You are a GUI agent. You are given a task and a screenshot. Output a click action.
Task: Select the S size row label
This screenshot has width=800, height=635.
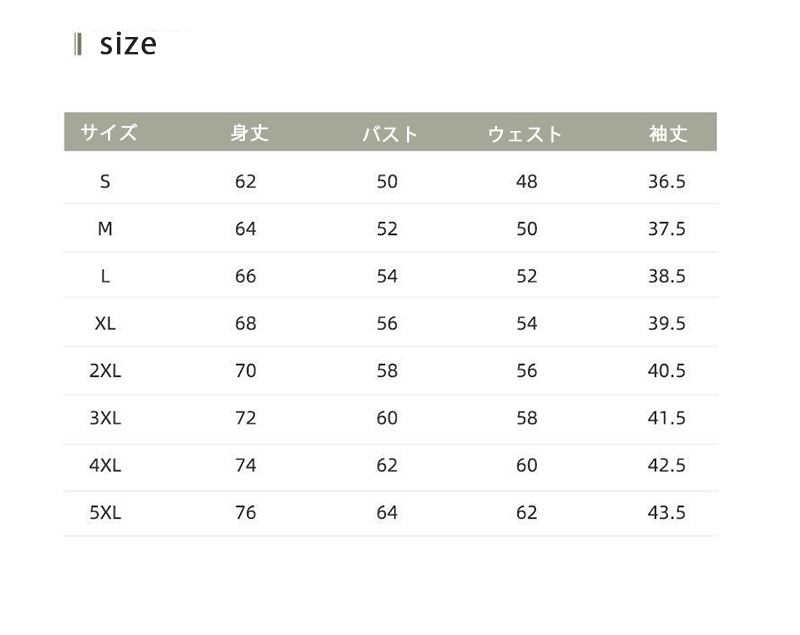click(106, 181)
